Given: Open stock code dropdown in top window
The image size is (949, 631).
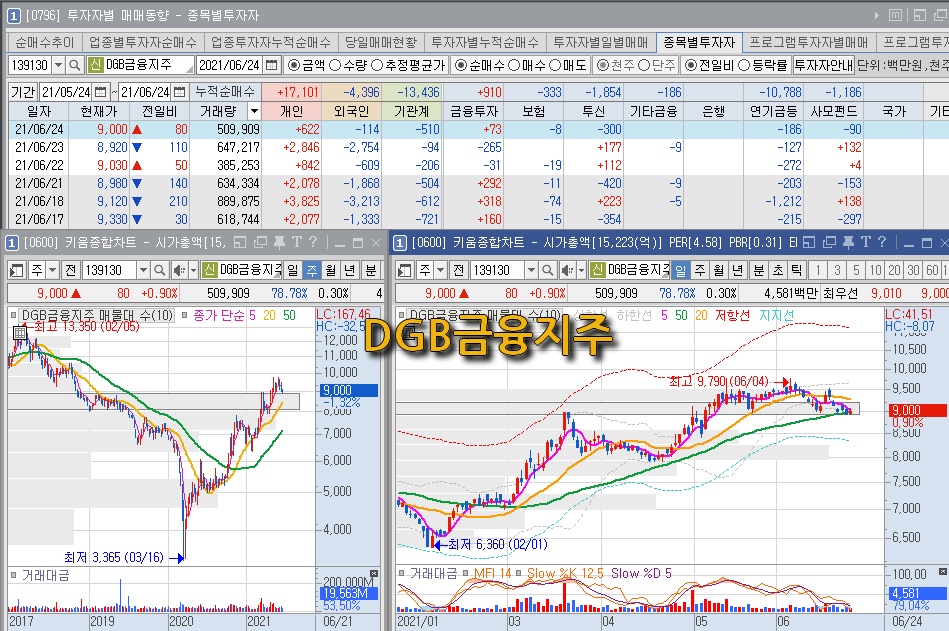Looking at the screenshot, I should pyautogui.click(x=59, y=65).
